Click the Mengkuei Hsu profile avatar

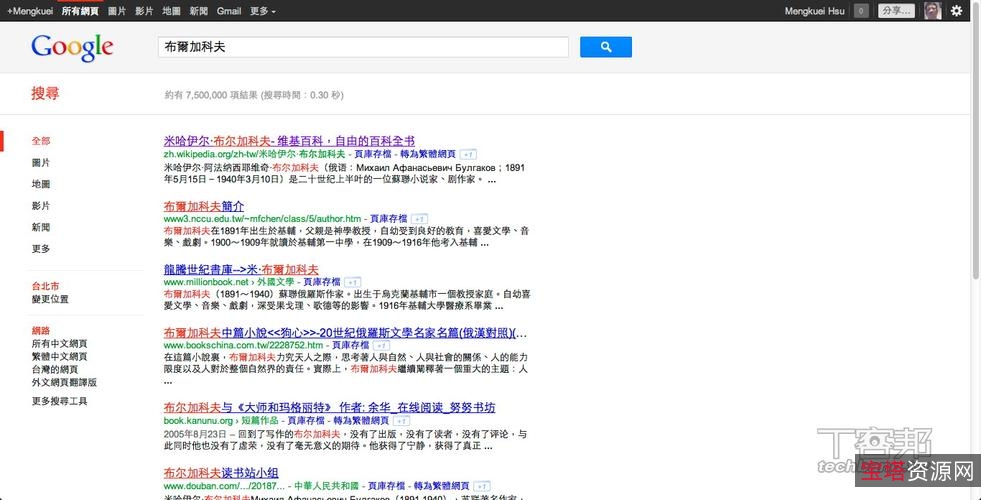932,11
